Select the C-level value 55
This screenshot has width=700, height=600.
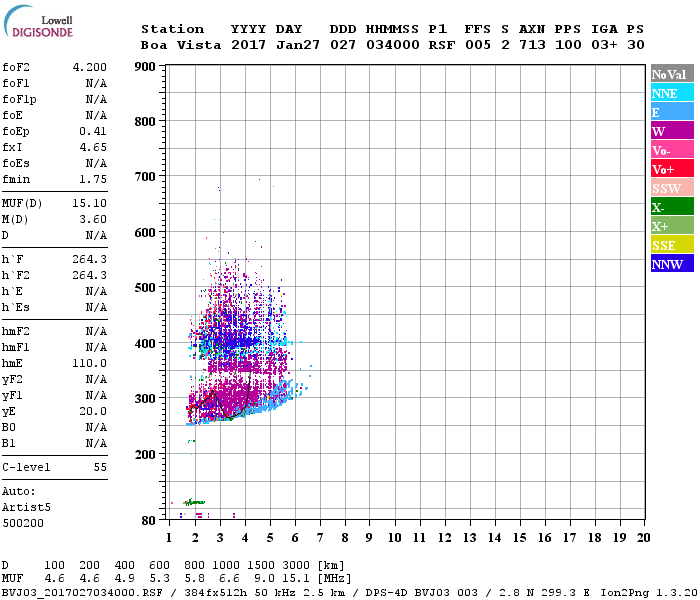pos(100,467)
